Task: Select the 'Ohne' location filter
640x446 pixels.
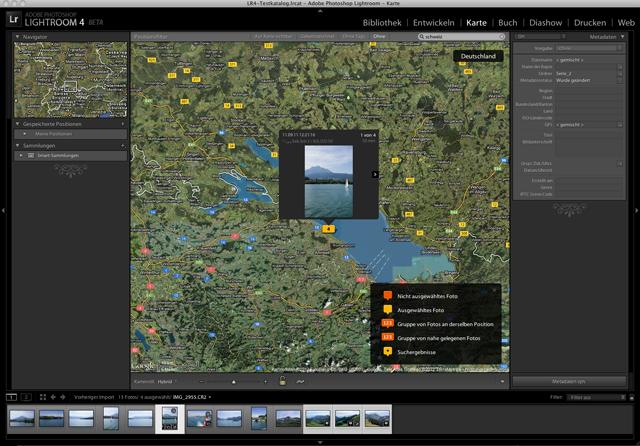Action: [379, 36]
